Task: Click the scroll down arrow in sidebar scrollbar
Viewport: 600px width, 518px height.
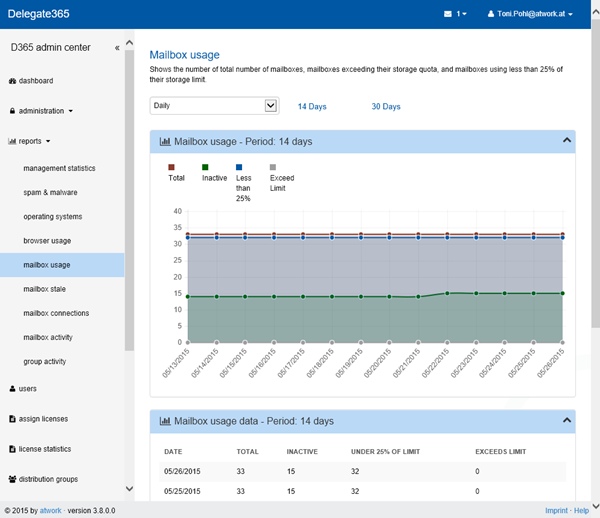Action: click(129, 488)
